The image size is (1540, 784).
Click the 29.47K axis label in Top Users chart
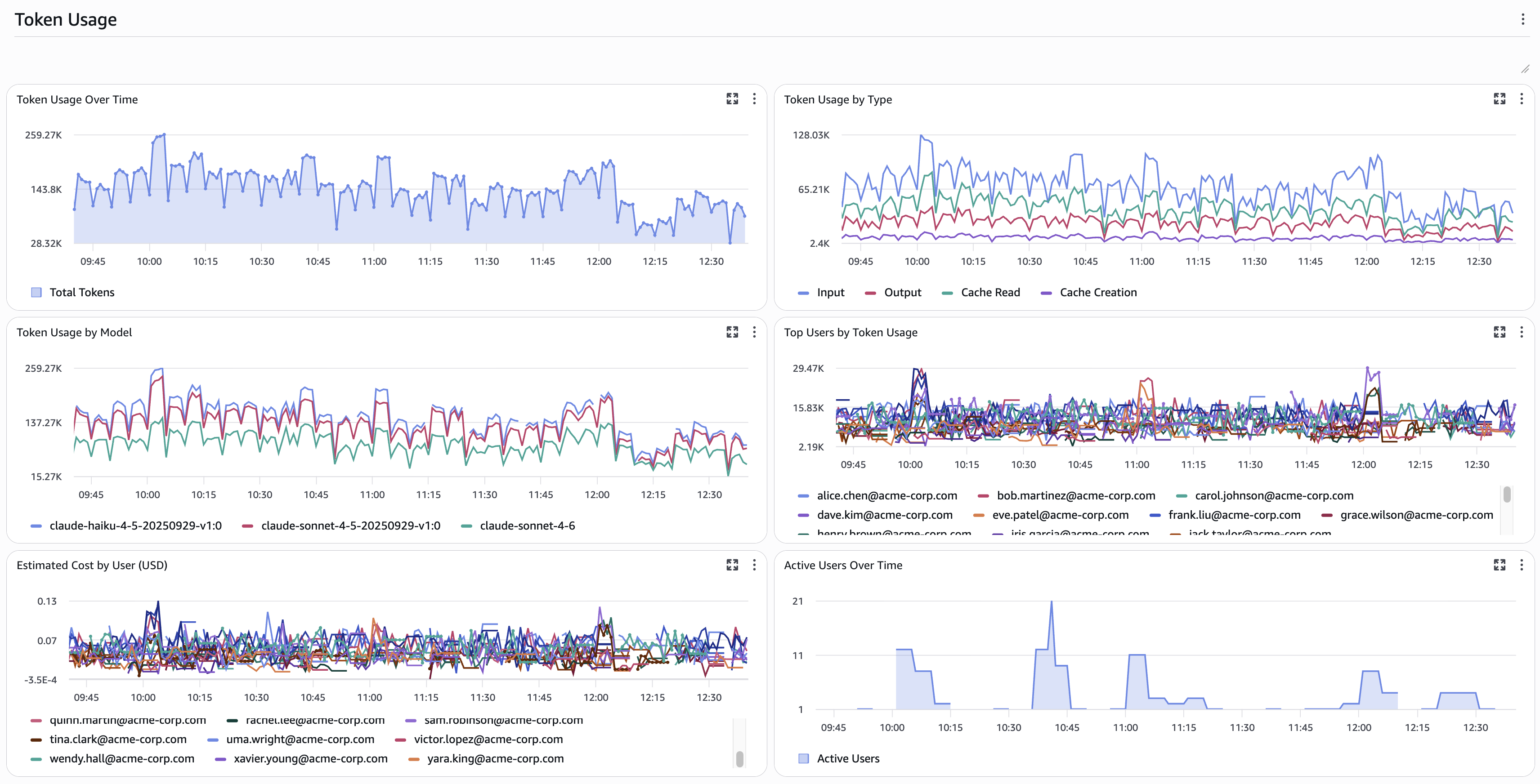point(808,368)
